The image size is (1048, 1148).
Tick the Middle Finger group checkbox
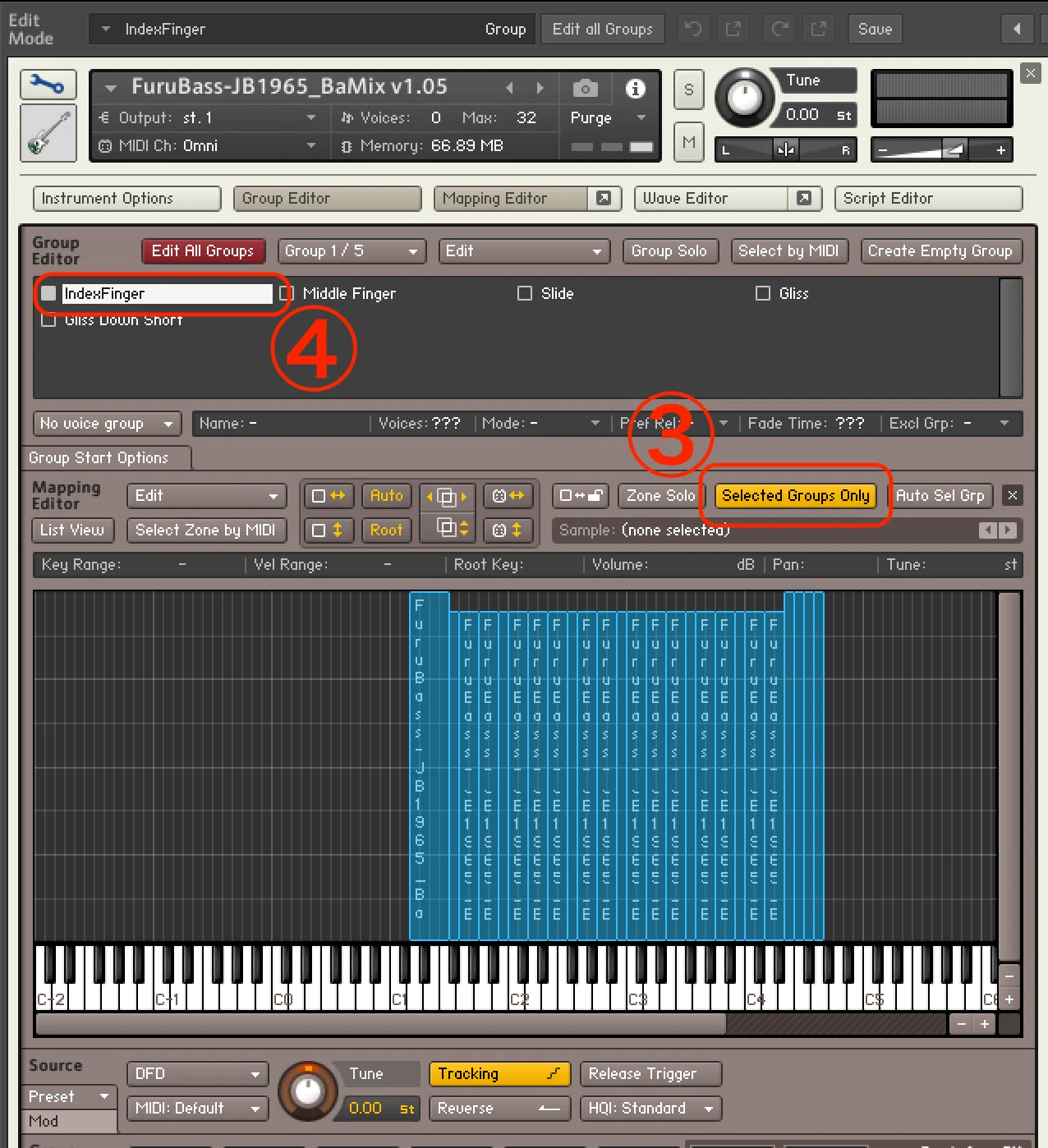point(286,293)
